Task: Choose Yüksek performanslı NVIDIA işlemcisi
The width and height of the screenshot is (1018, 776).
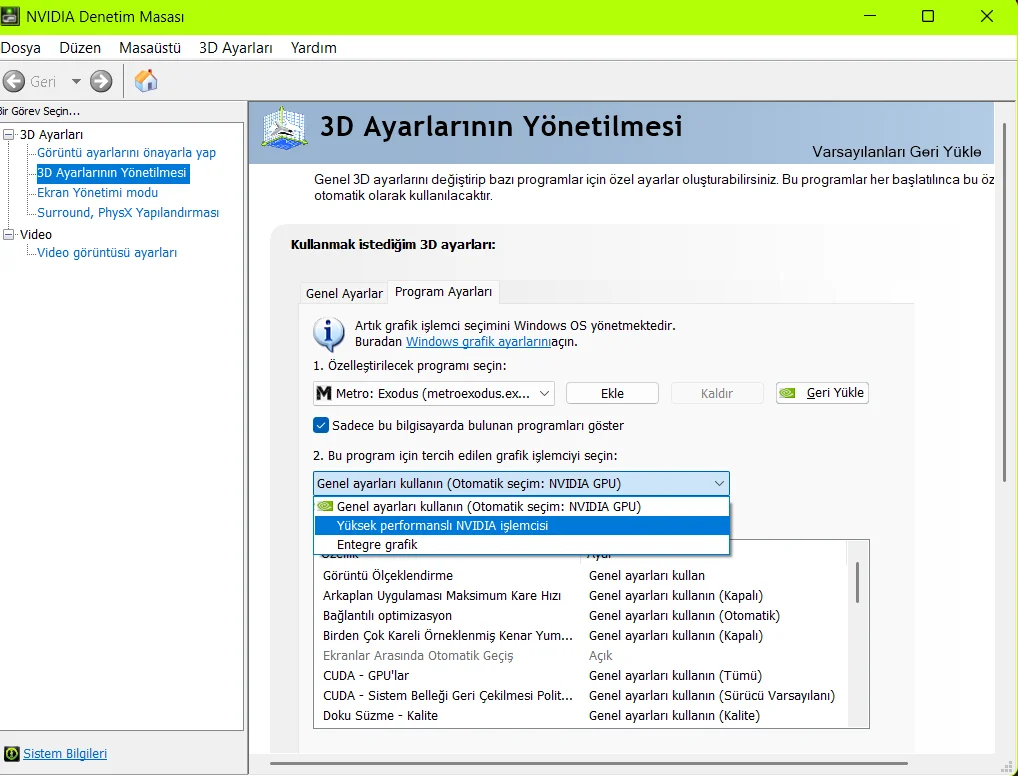Action: coord(521,525)
